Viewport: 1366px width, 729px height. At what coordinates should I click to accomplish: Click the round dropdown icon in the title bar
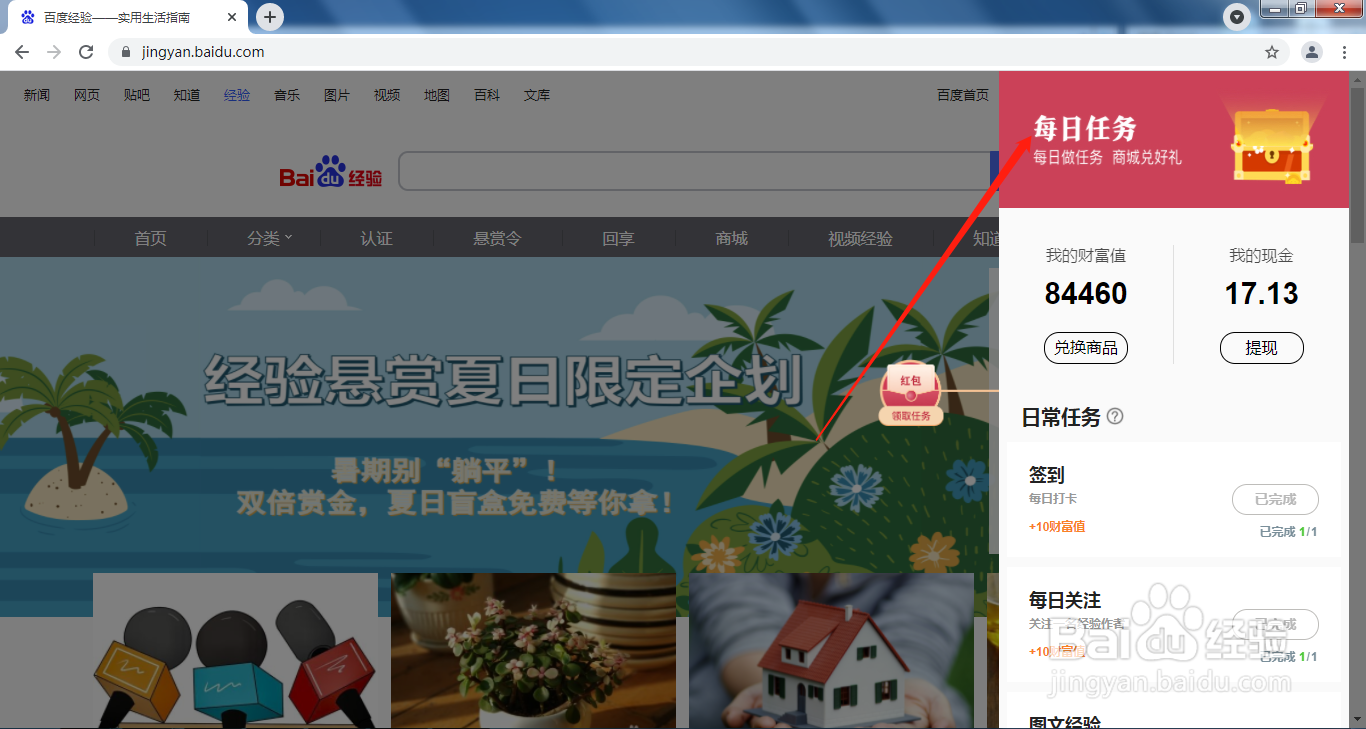[x=1238, y=17]
